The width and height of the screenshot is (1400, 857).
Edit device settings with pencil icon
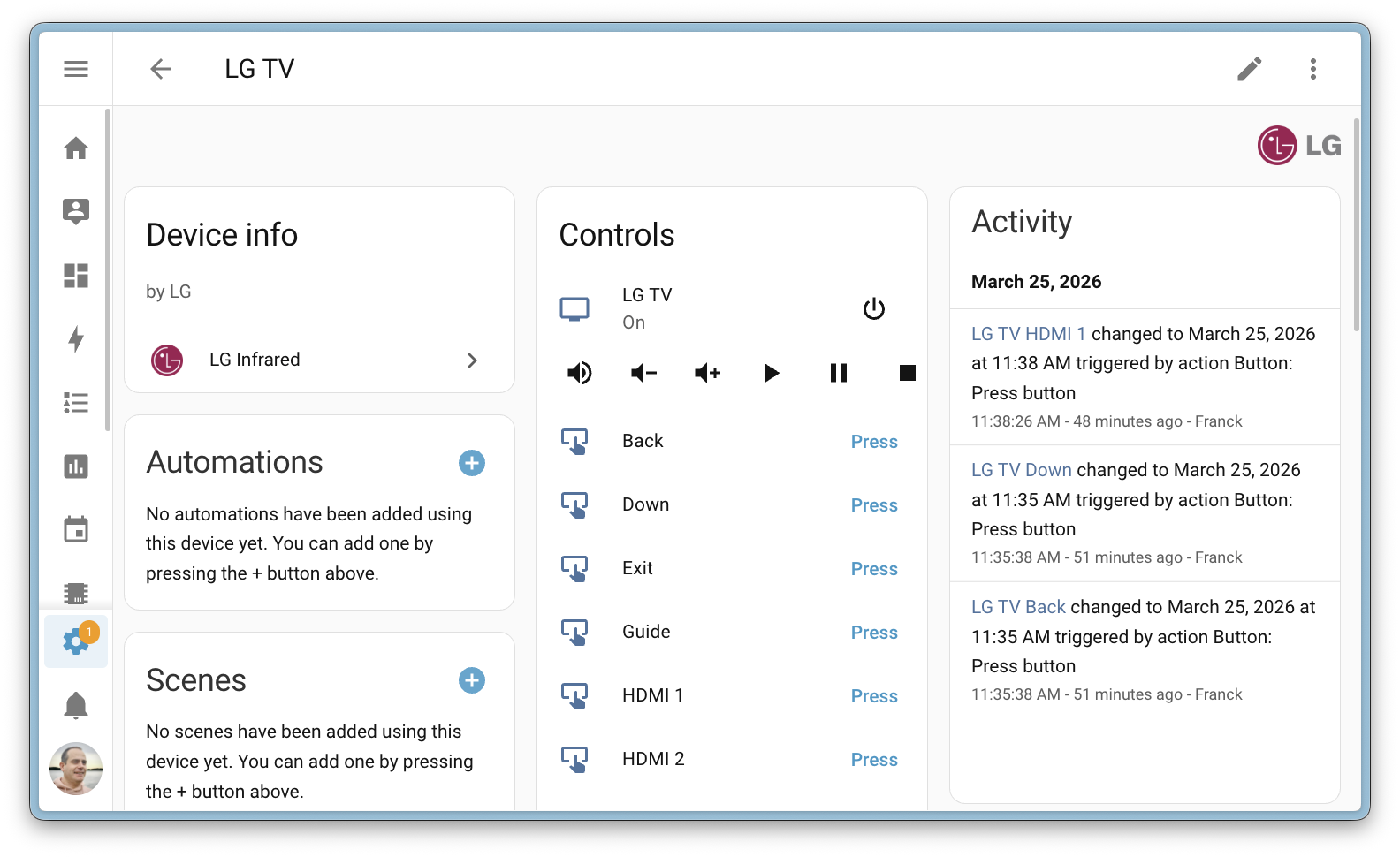pyautogui.click(x=1249, y=69)
